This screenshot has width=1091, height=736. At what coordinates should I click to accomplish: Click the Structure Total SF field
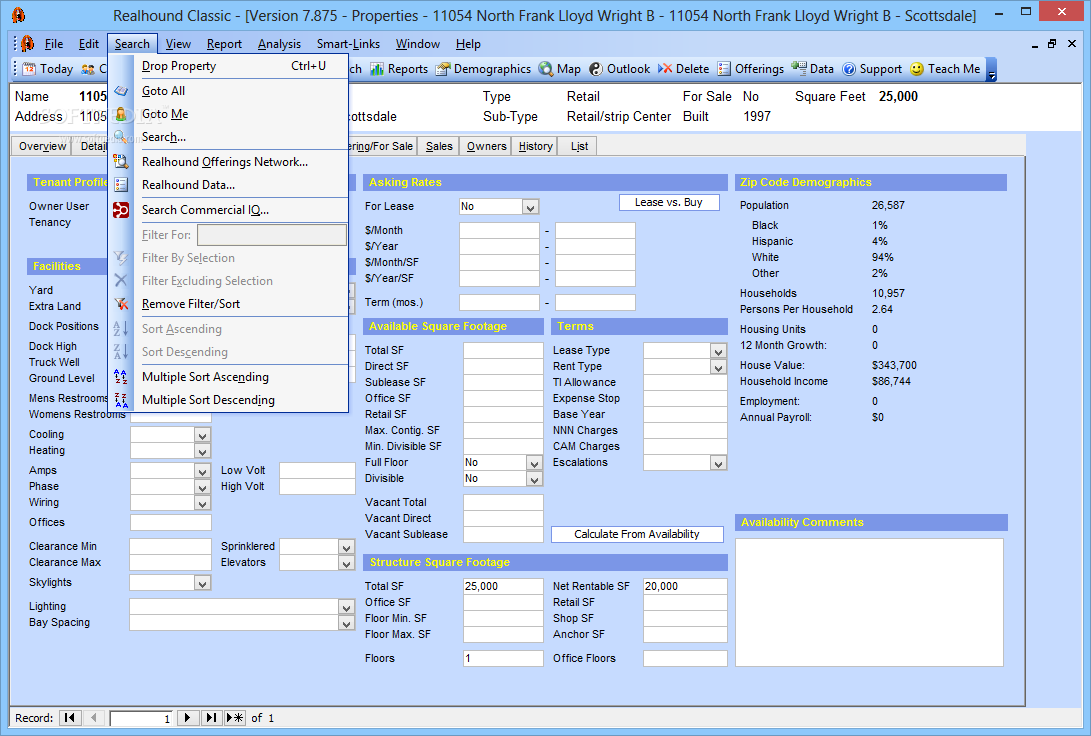503,586
